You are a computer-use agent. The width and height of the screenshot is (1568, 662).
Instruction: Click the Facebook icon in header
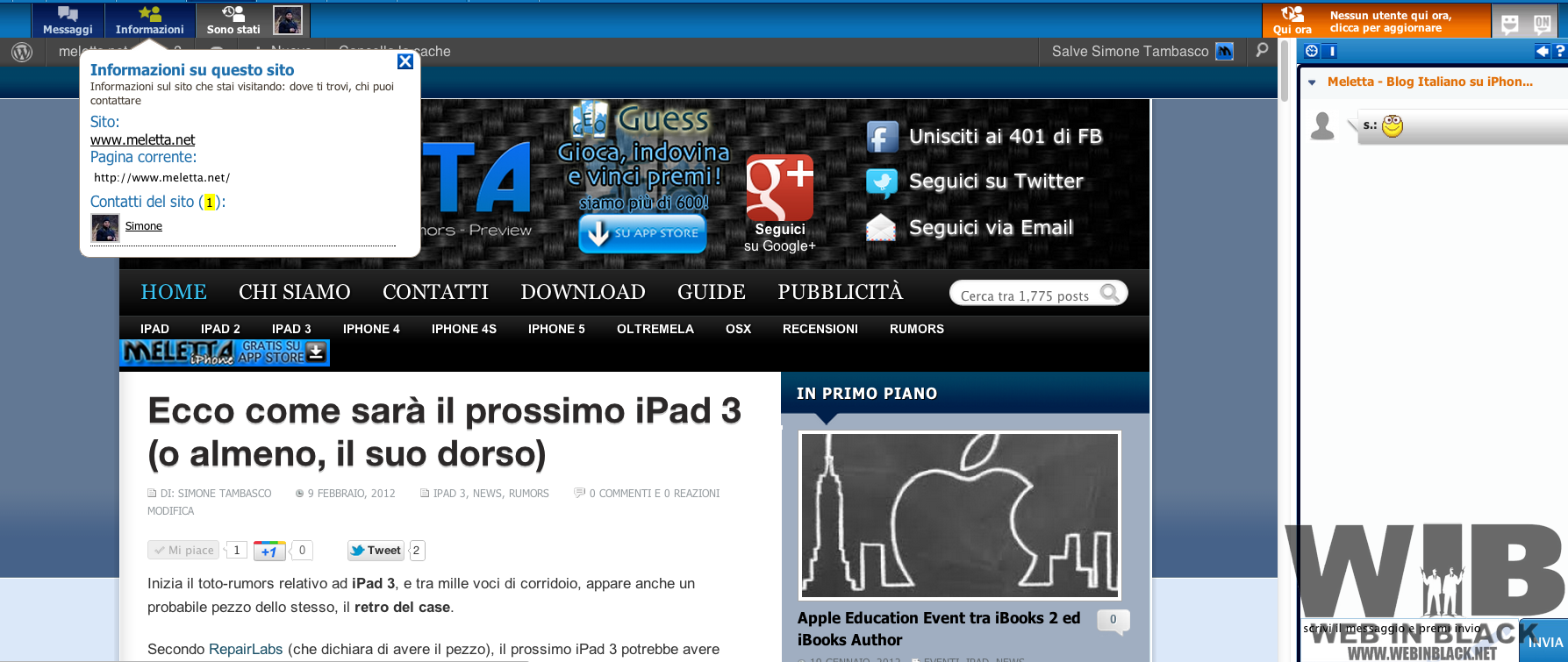point(882,137)
